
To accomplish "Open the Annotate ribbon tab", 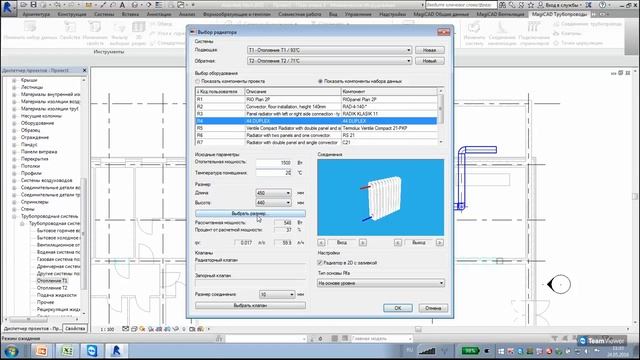I will pos(159,14).
